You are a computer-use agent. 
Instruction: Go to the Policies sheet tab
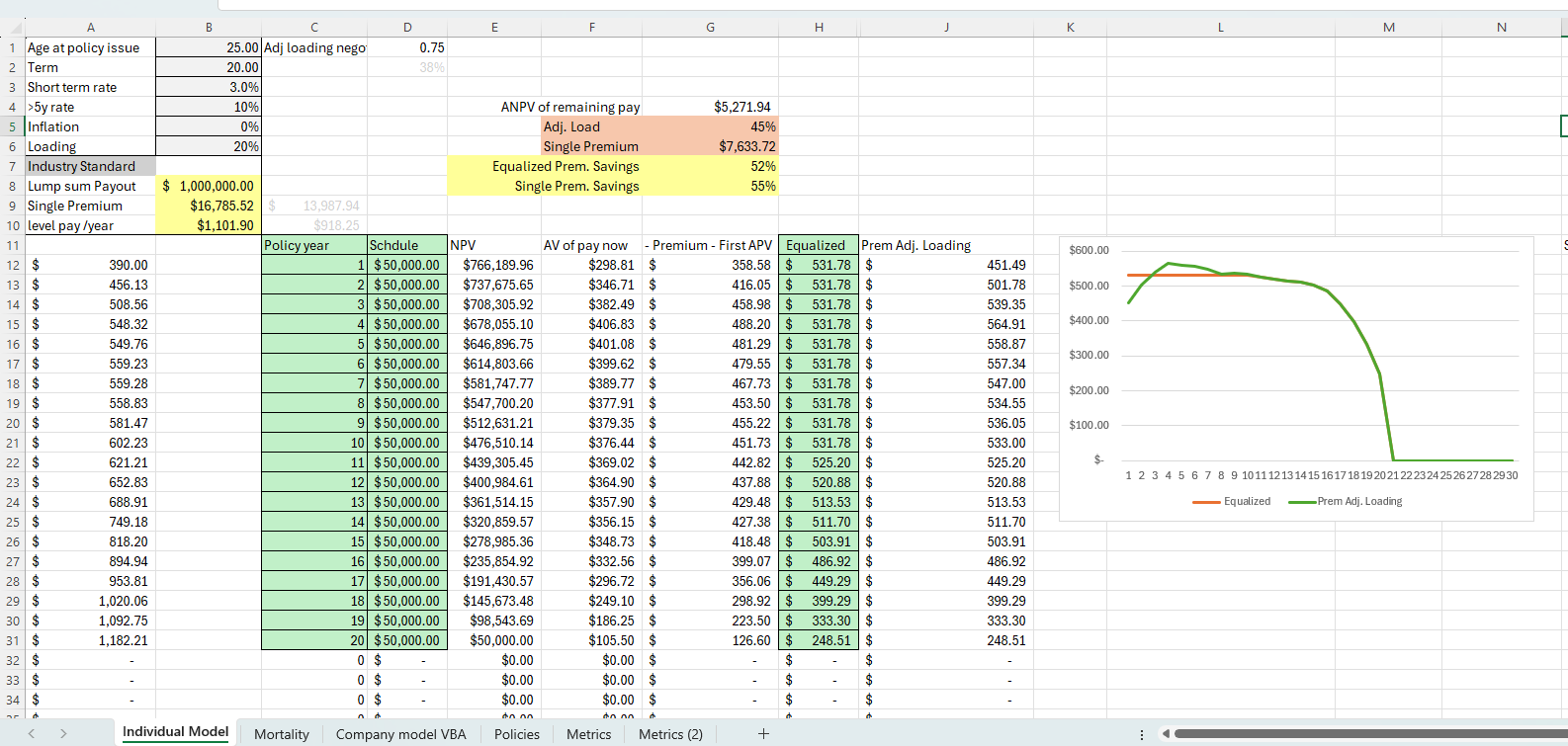point(516,733)
